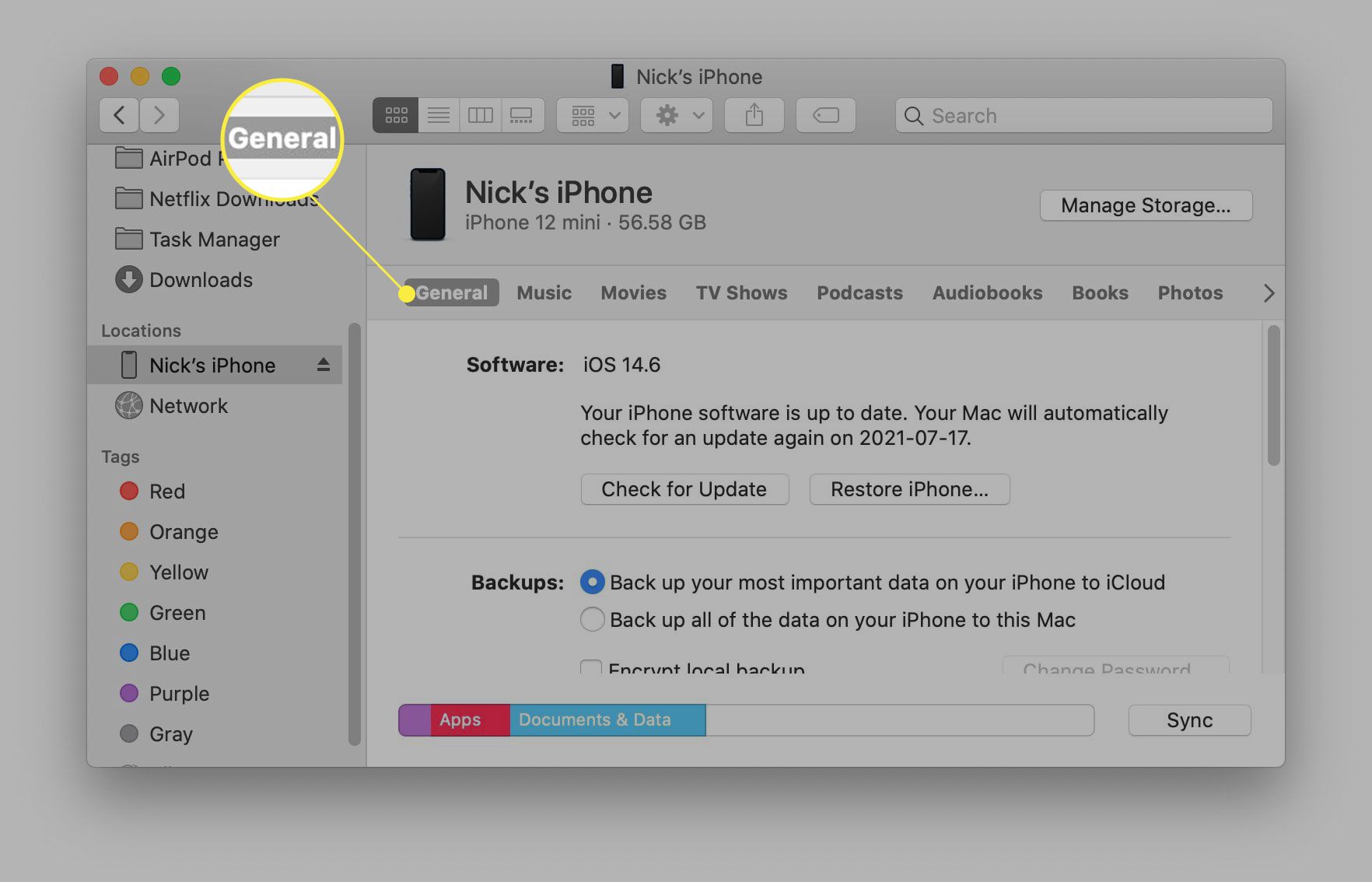Click the Manage Storage button
Viewport: 1372px width, 882px height.
pos(1146,205)
